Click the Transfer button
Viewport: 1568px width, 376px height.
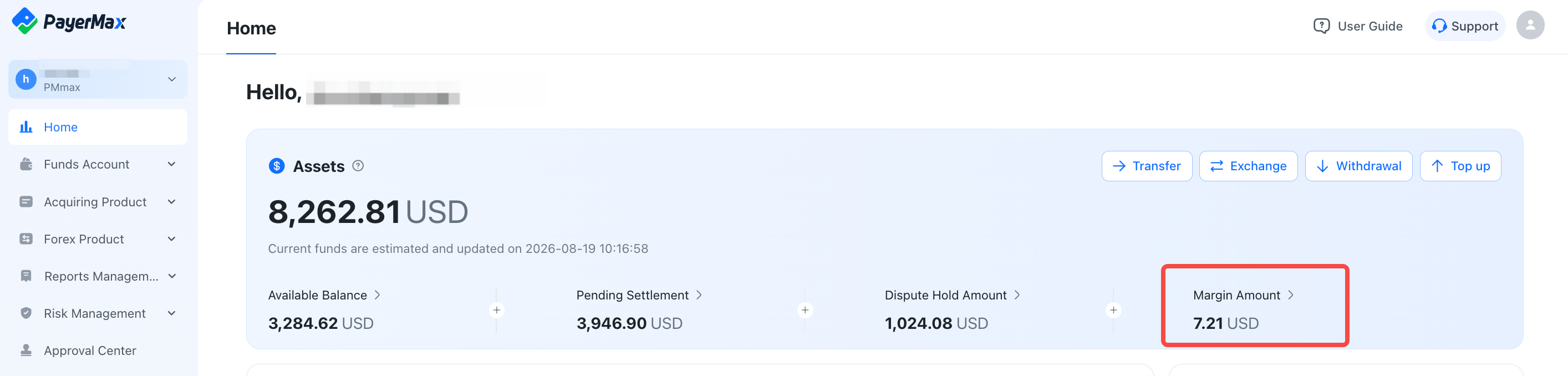pos(1146,166)
